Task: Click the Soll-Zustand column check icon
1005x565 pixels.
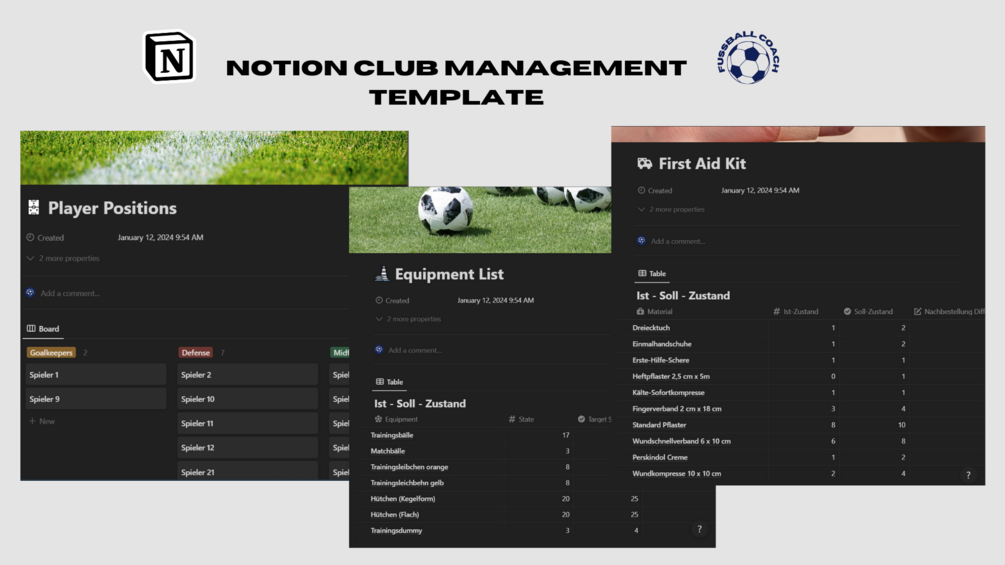Action: click(847, 311)
